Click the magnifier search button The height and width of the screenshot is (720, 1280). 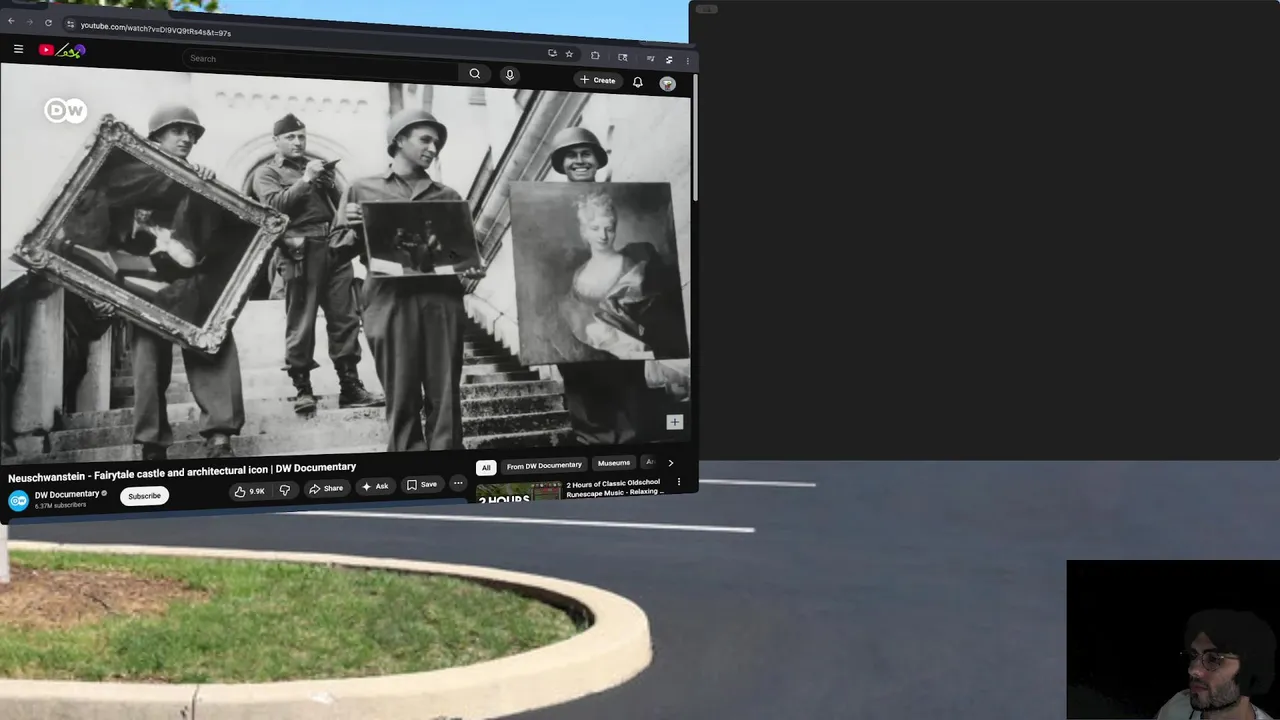pos(475,73)
